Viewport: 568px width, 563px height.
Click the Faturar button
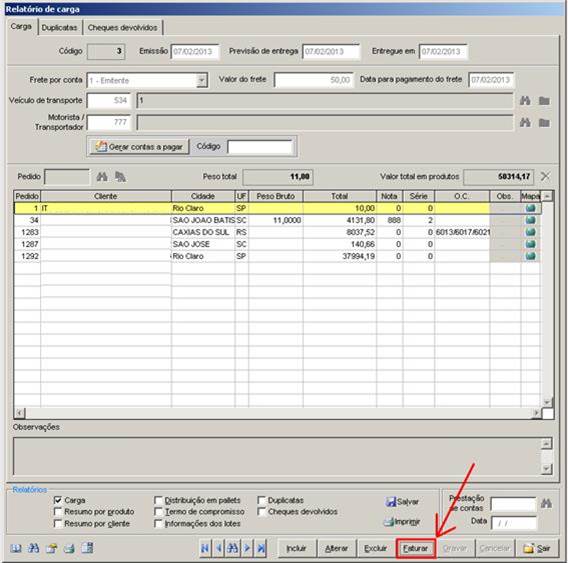click(415, 549)
